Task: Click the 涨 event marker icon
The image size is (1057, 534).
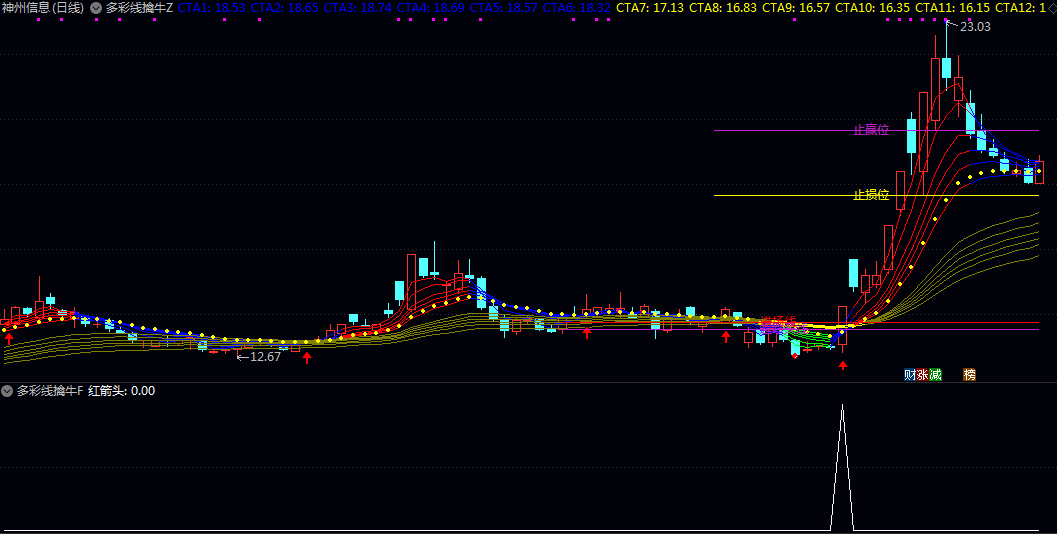Action: (x=922, y=375)
